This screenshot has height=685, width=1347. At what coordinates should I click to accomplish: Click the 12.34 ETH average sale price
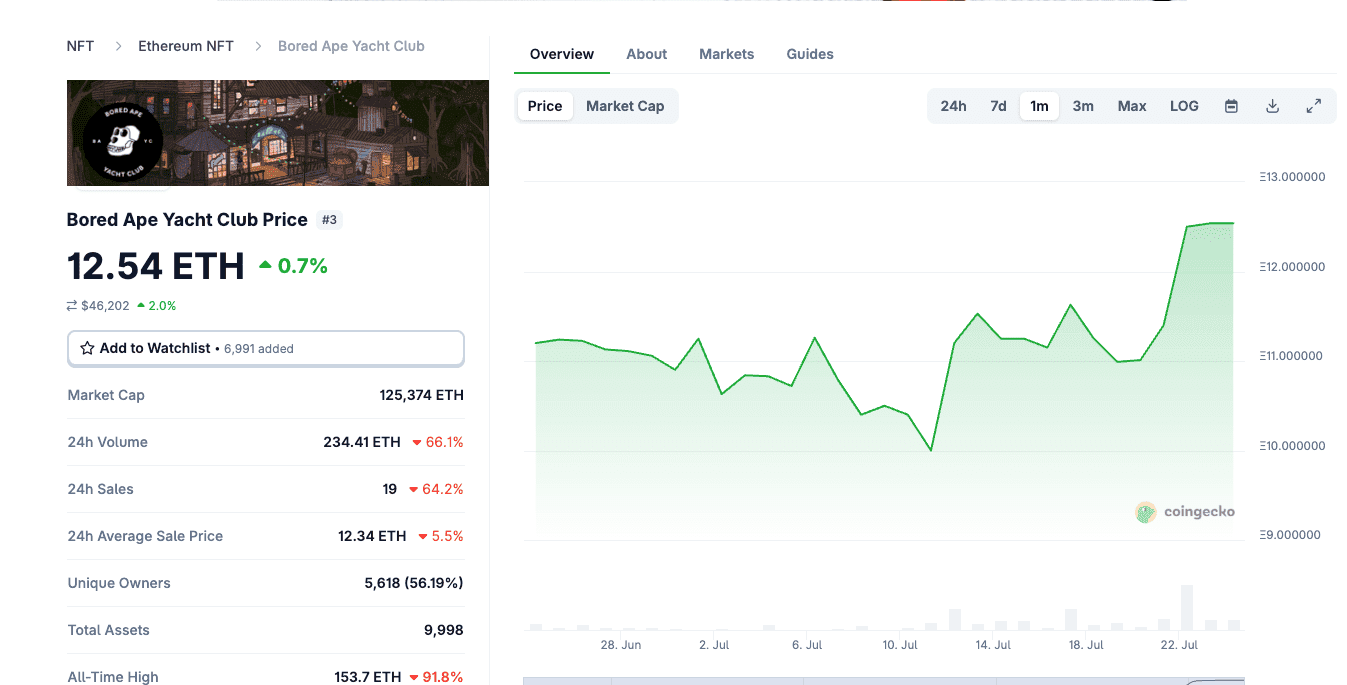click(x=372, y=536)
